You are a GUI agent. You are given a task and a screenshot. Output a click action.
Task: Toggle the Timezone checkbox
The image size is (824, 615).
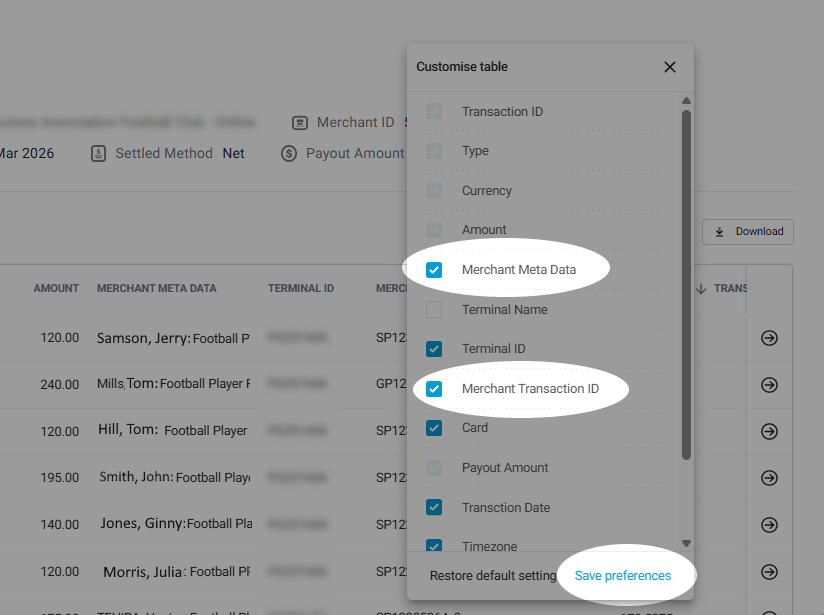434,545
